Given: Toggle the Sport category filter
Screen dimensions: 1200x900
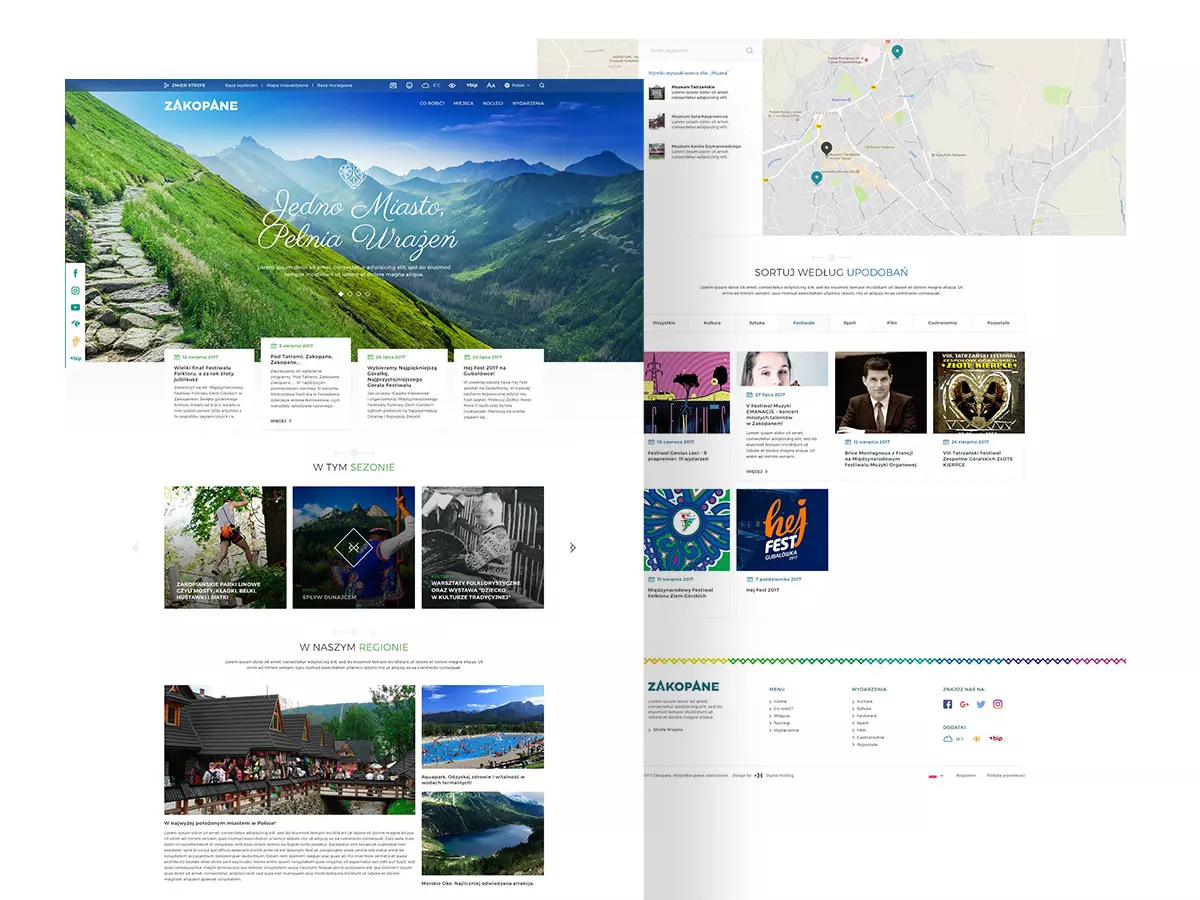Looking at the screenshot, I should point(849,323).
